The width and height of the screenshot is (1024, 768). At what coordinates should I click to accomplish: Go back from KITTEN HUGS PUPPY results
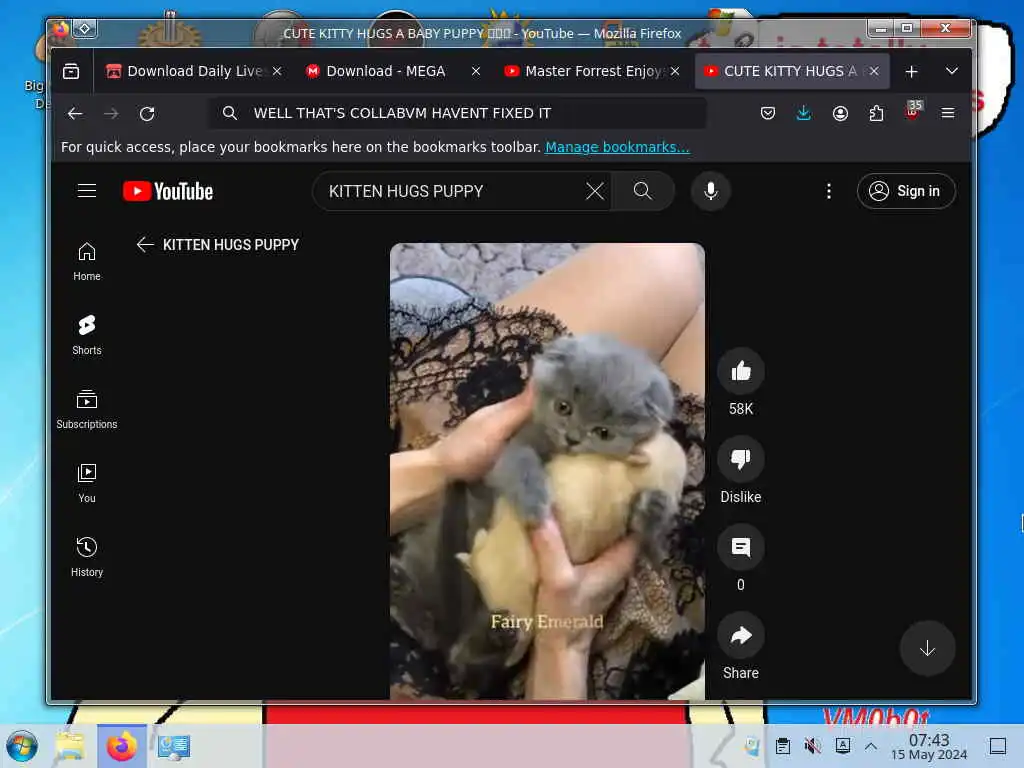point(145,245)
